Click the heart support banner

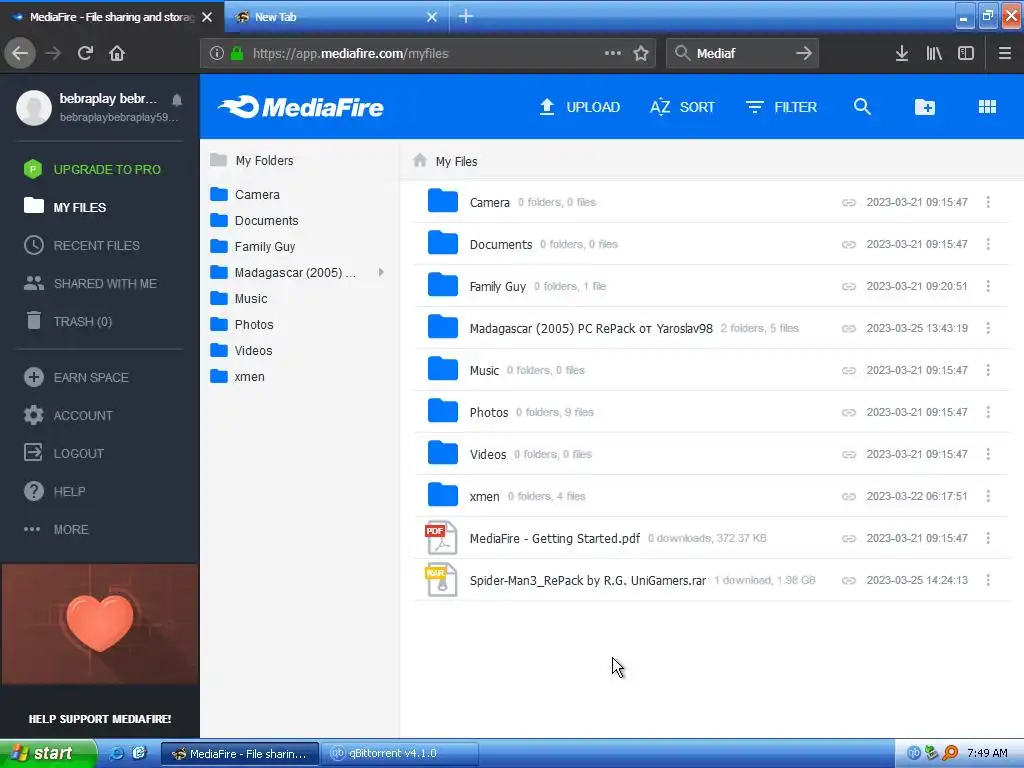pos(100,624)
